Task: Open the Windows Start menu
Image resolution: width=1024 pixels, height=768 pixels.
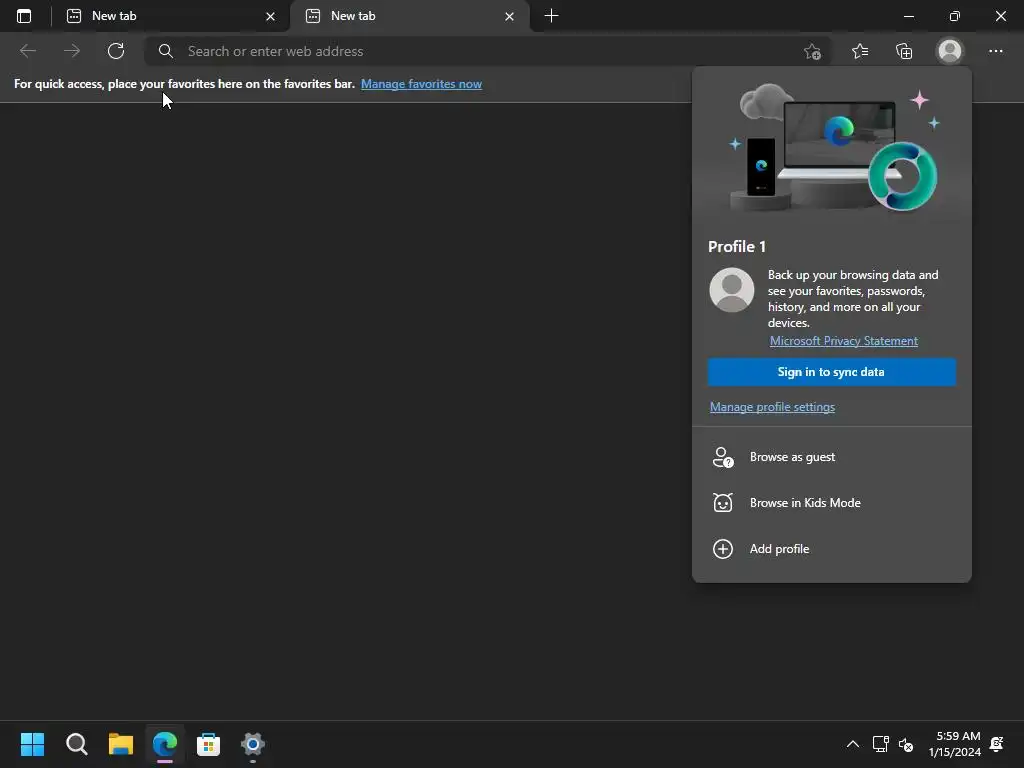Action: pos(33,744)
